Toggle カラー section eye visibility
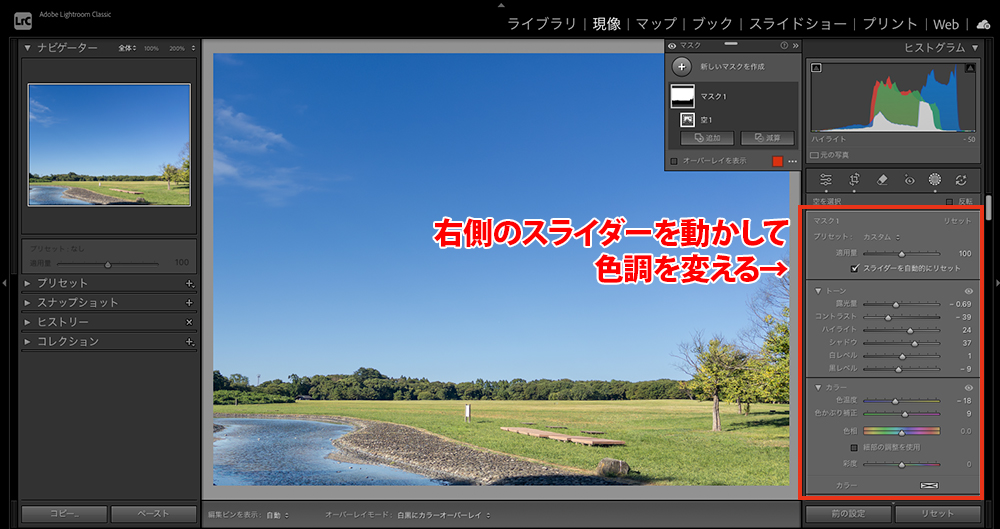This screenshot has width=1000, height=529. click(x=969, y=387)
